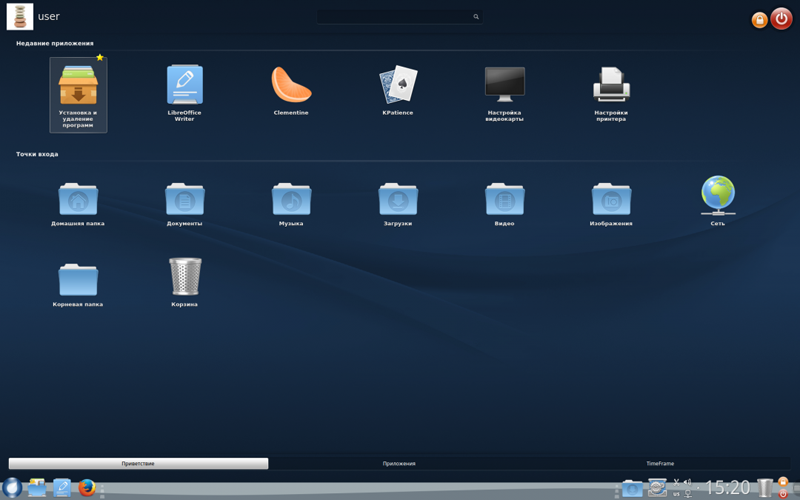This screenshot has width=800, height=500.
Task: Start the KPatience card game
Action: (x=398, y=90)
